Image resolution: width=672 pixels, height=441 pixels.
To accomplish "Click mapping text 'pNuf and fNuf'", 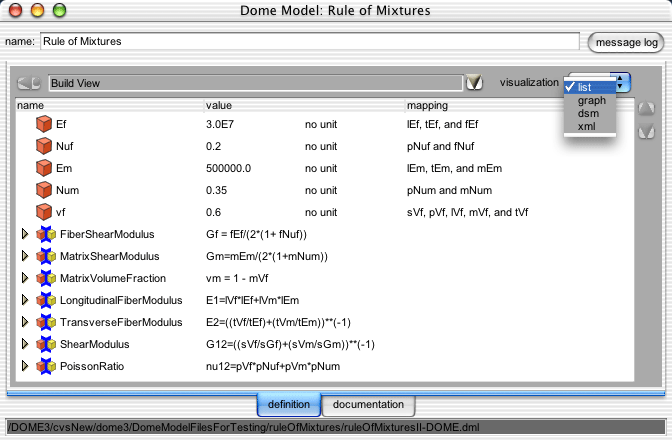I will coord(441,146).
